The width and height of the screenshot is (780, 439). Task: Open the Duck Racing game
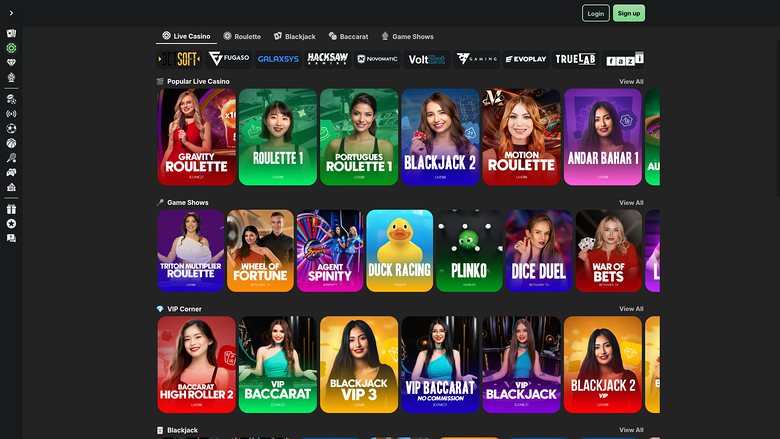(x=399, y=251)
